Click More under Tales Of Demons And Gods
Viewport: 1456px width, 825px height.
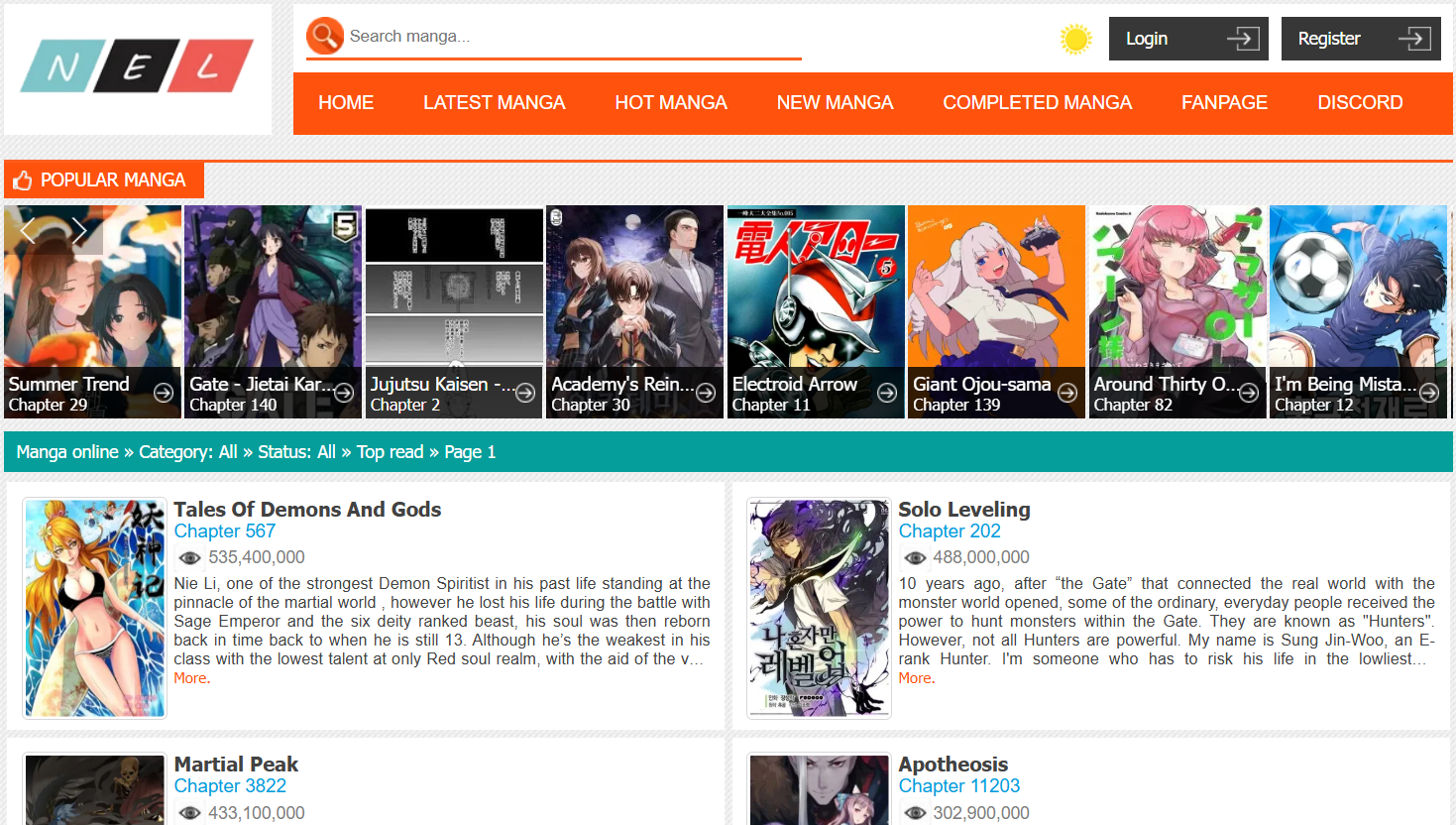point(192,678)
